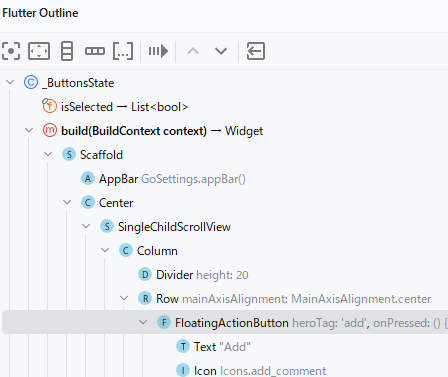Select the Divider height: 20 item
Screen dimensions: 448x377
pyautogui.click(x=193, y=275)
